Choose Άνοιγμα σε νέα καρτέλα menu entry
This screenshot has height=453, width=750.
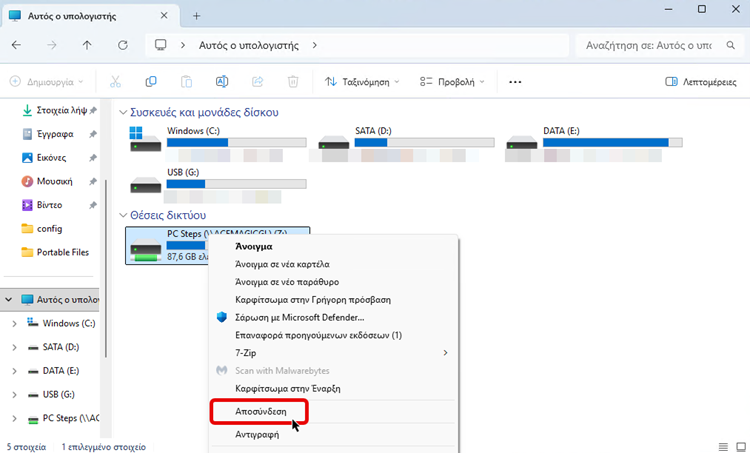pos(281,264)
